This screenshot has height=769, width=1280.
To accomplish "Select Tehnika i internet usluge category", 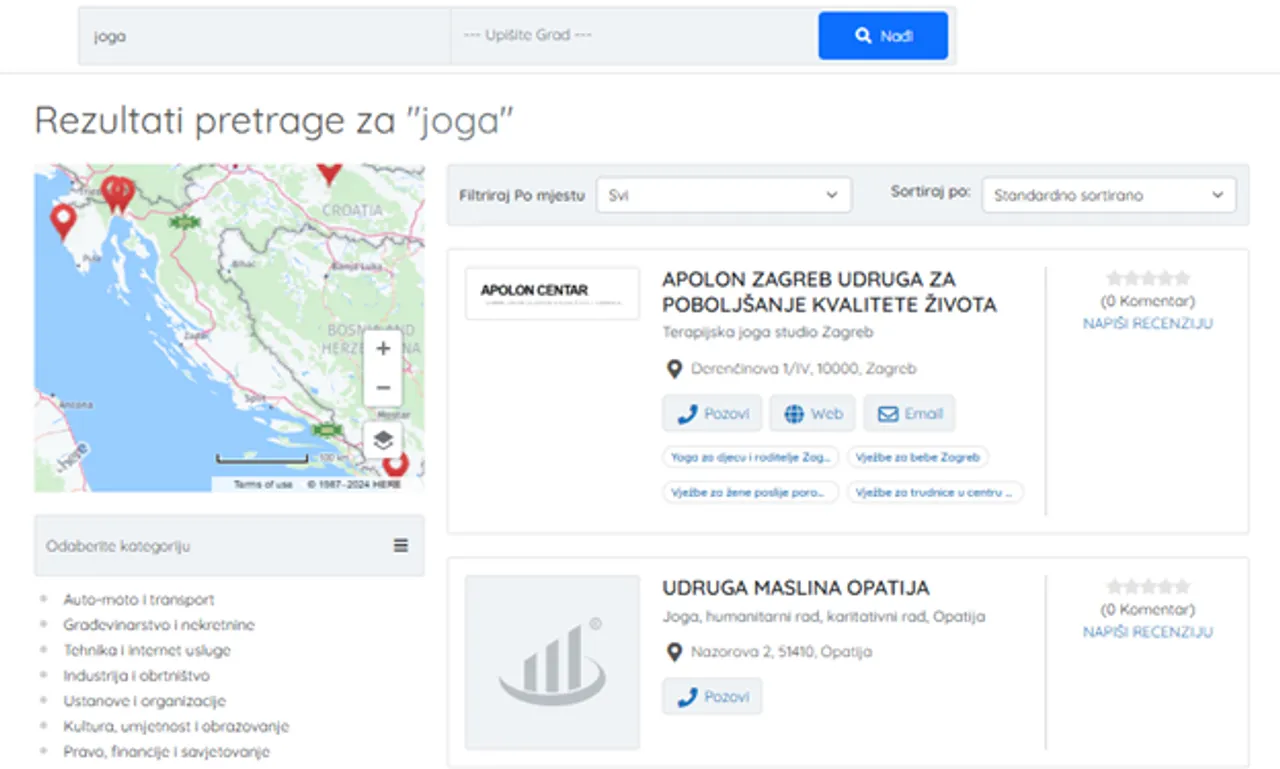I will (x=147, y=650).
